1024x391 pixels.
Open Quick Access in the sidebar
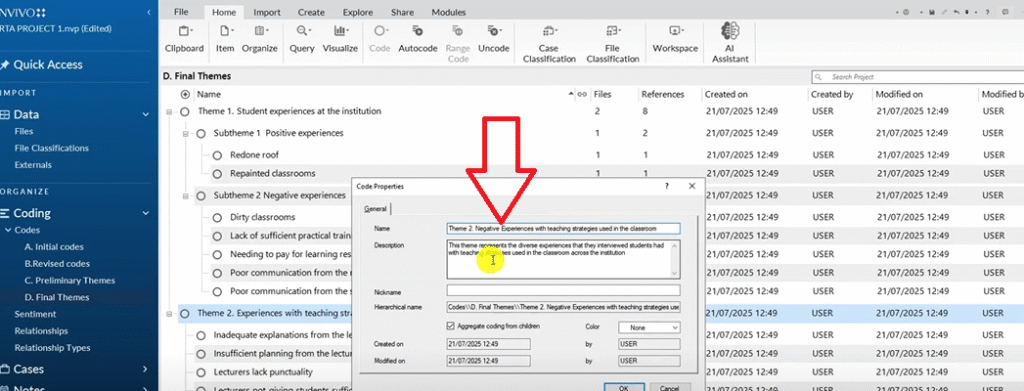[48, 65]
